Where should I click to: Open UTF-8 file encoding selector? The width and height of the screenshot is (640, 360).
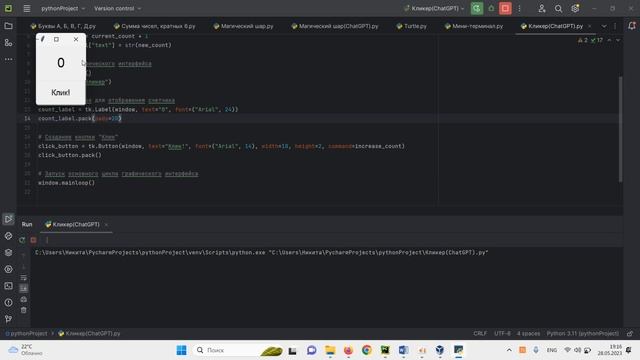pyautogui.click(x=502, y=333)
